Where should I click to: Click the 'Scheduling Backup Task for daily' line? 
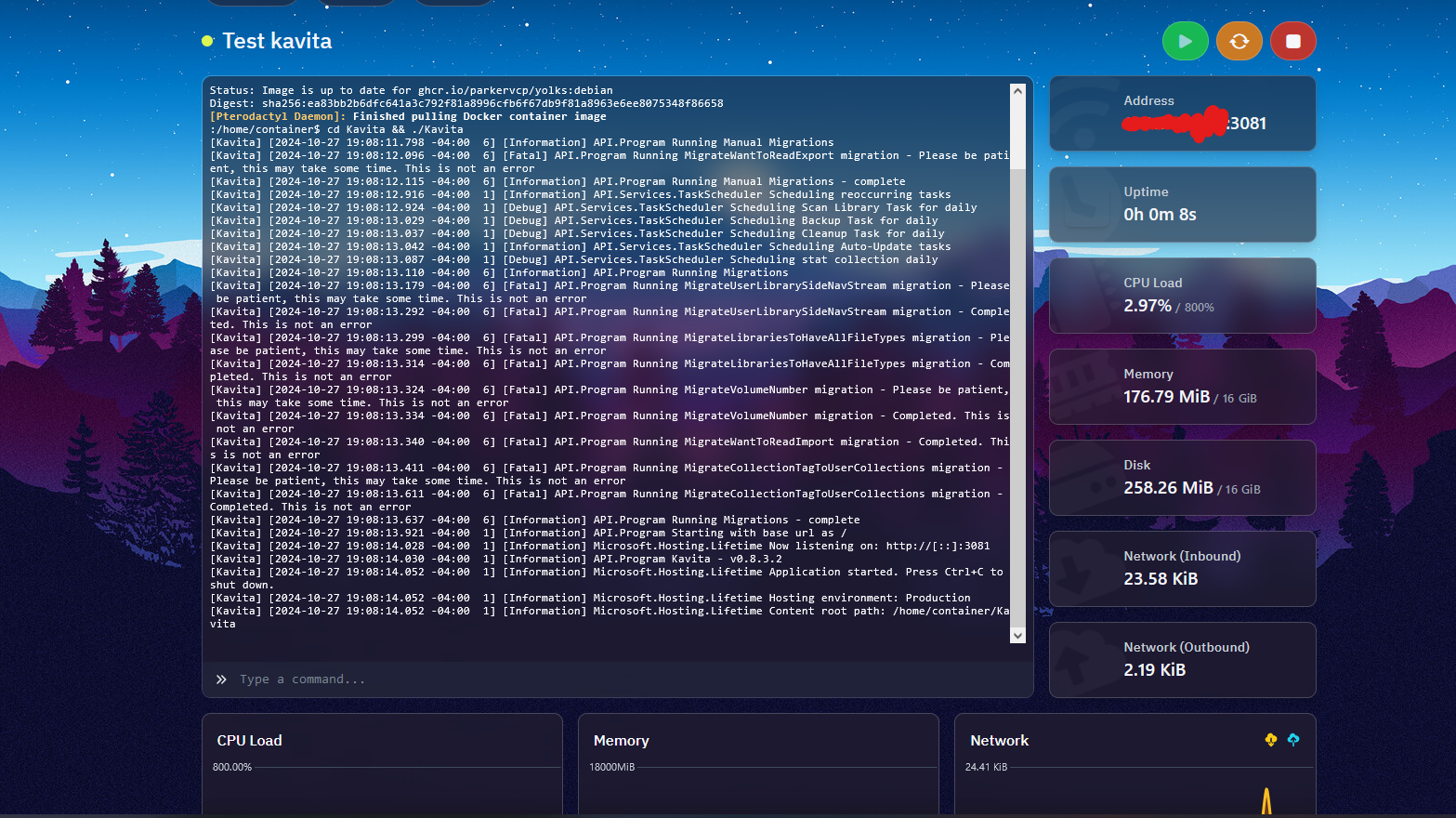574,220
